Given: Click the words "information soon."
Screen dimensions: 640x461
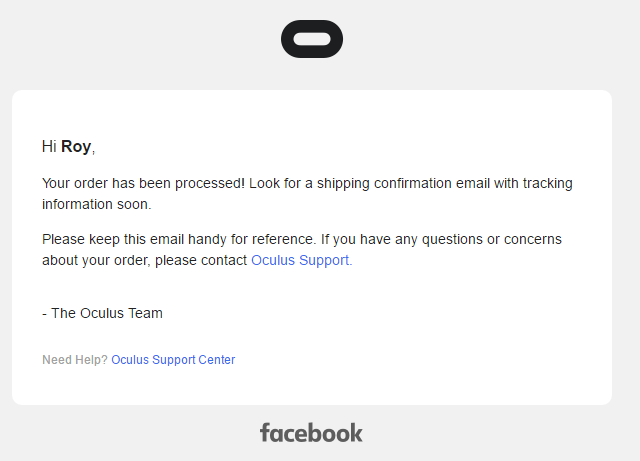Looking at the screenshot, I should click(96, 203).
